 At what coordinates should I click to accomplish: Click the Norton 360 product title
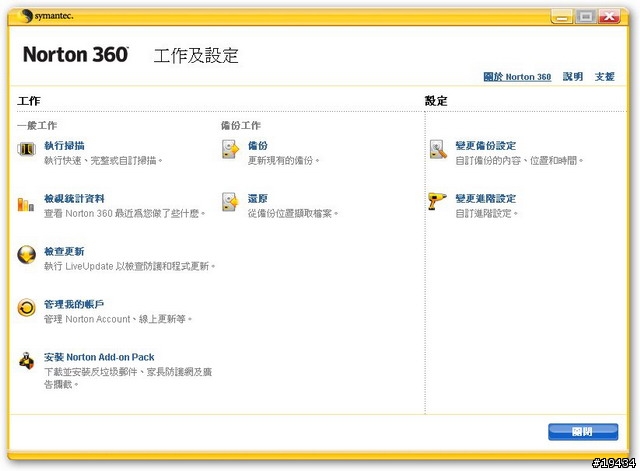(76, 55)
